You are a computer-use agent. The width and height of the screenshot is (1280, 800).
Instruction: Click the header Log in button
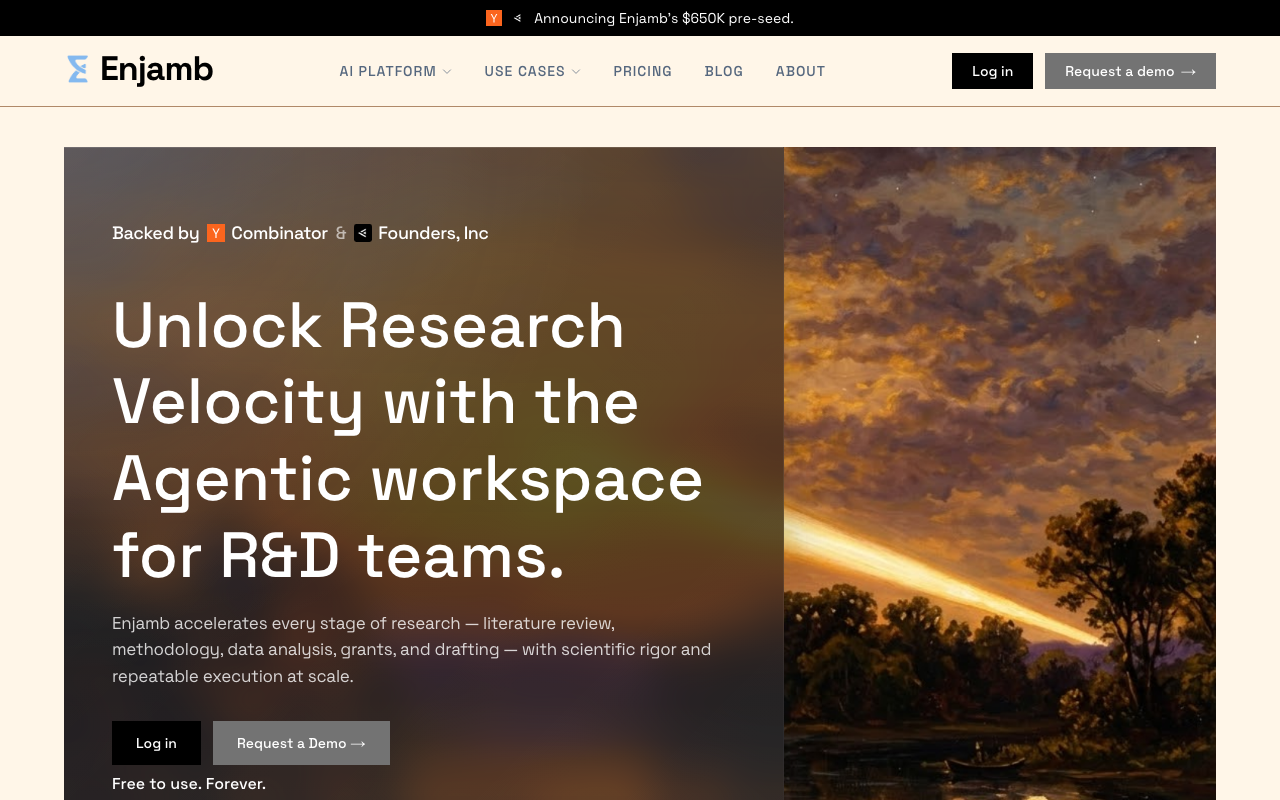tap(992, 71)
